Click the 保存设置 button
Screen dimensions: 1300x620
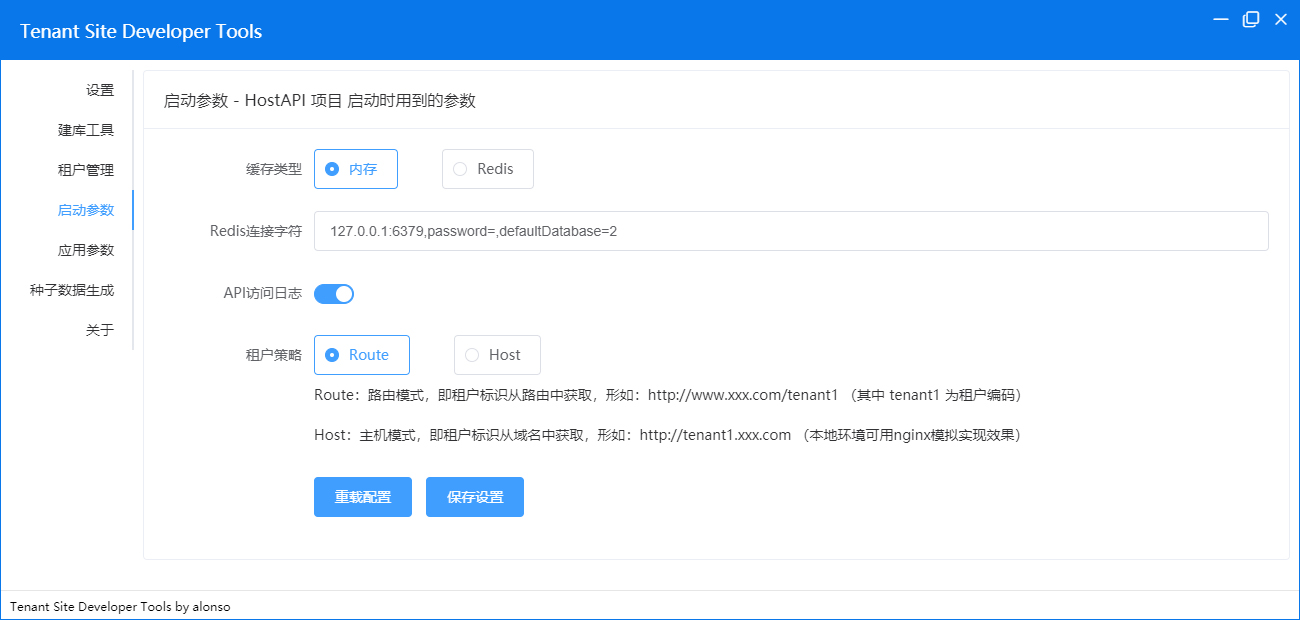[x=475, y=497]
